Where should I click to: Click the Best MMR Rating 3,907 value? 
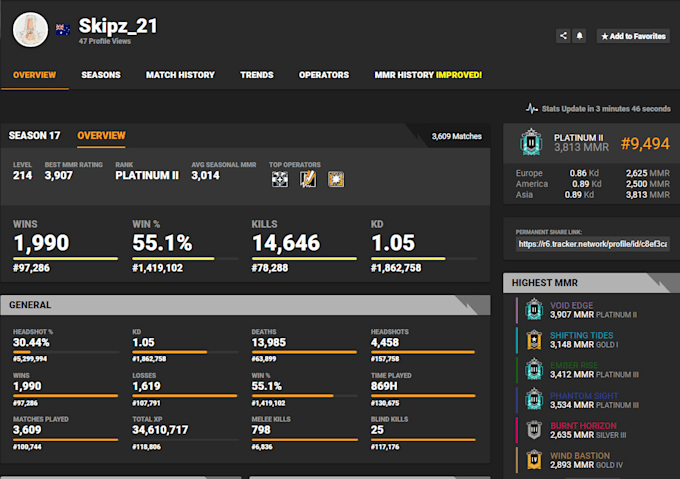tap(59, 175)
